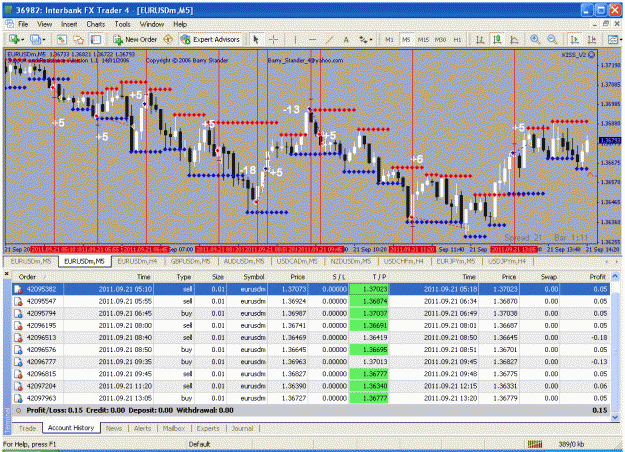Open the Charts menu
Screen dimensions: 625x452
coord(96,24)
